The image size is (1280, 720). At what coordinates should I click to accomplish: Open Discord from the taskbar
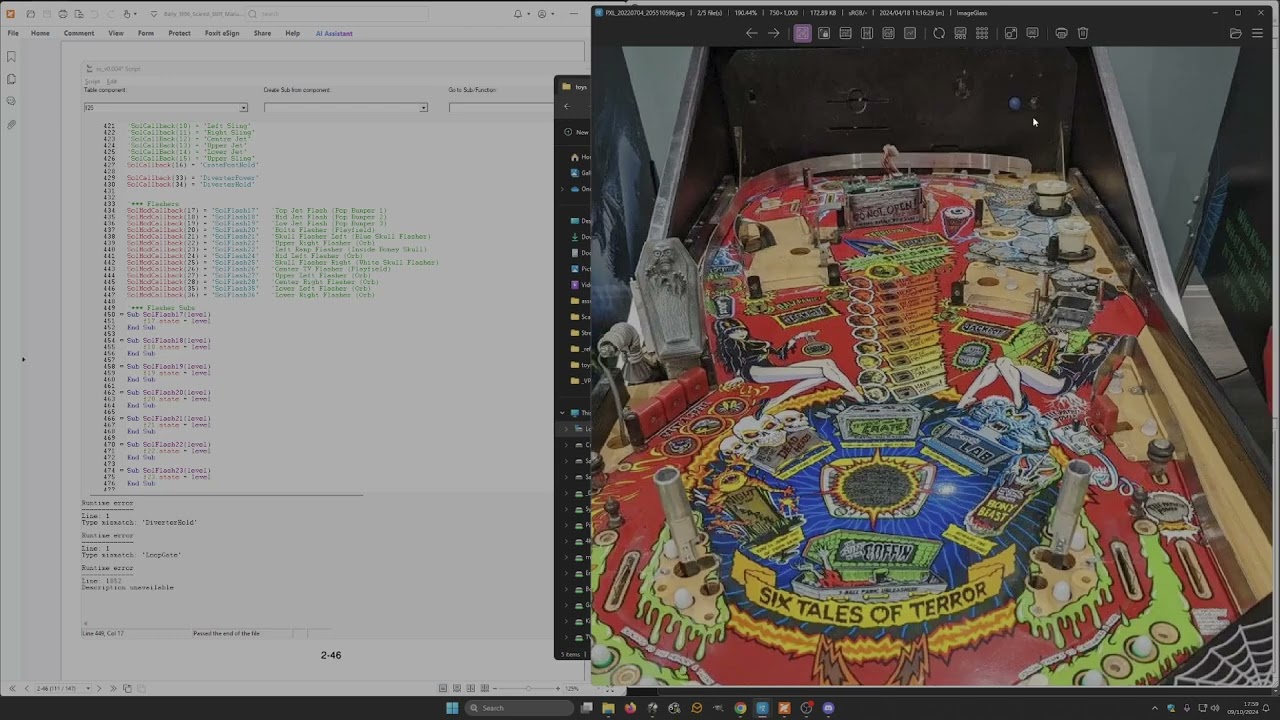828,708
